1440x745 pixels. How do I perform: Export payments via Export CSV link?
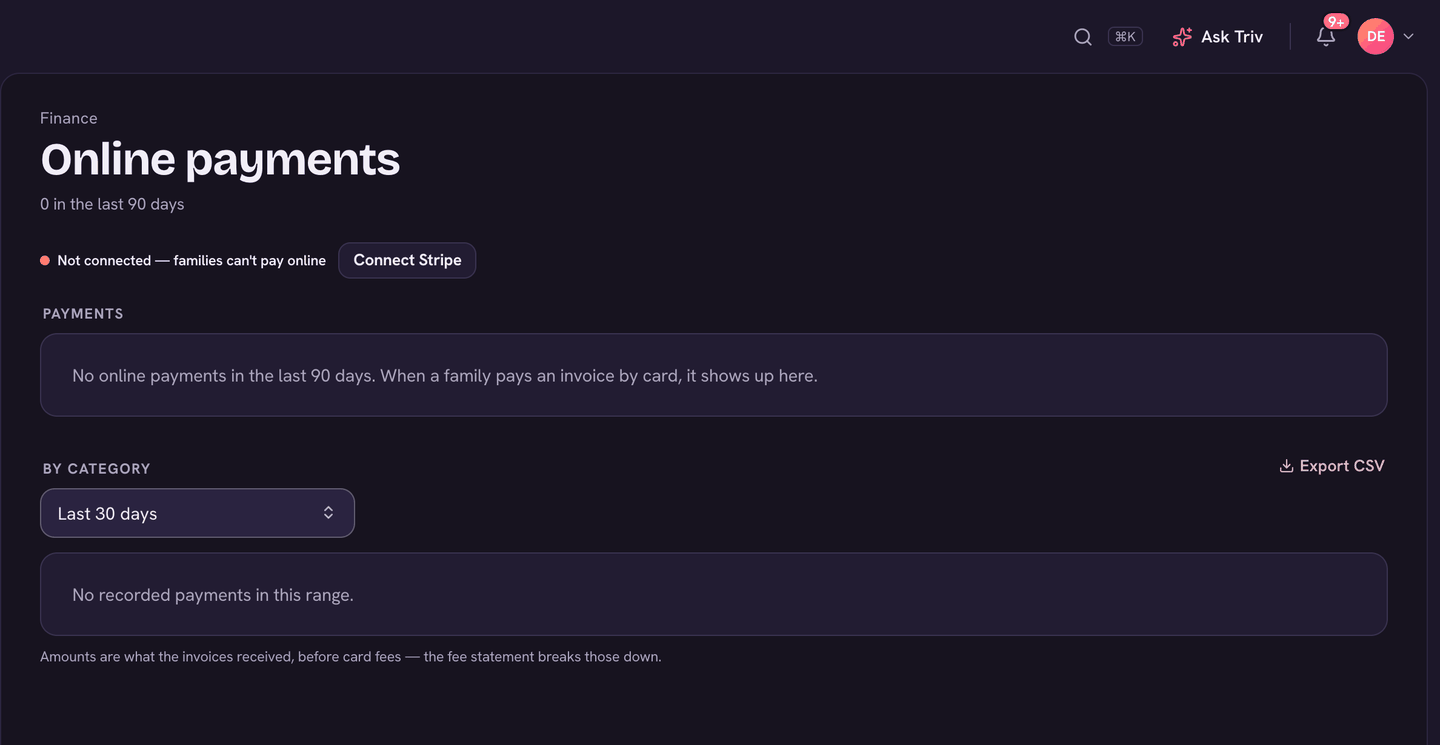[x=1332, y=466]
